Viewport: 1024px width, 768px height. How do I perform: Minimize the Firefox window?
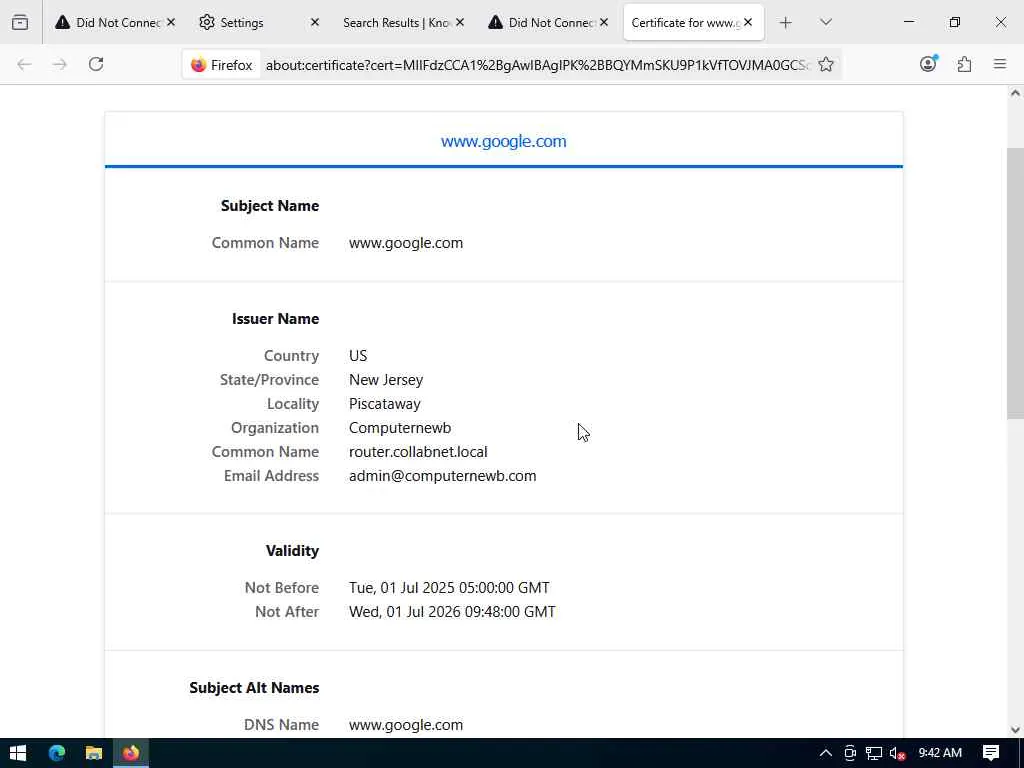coord(908,22)
